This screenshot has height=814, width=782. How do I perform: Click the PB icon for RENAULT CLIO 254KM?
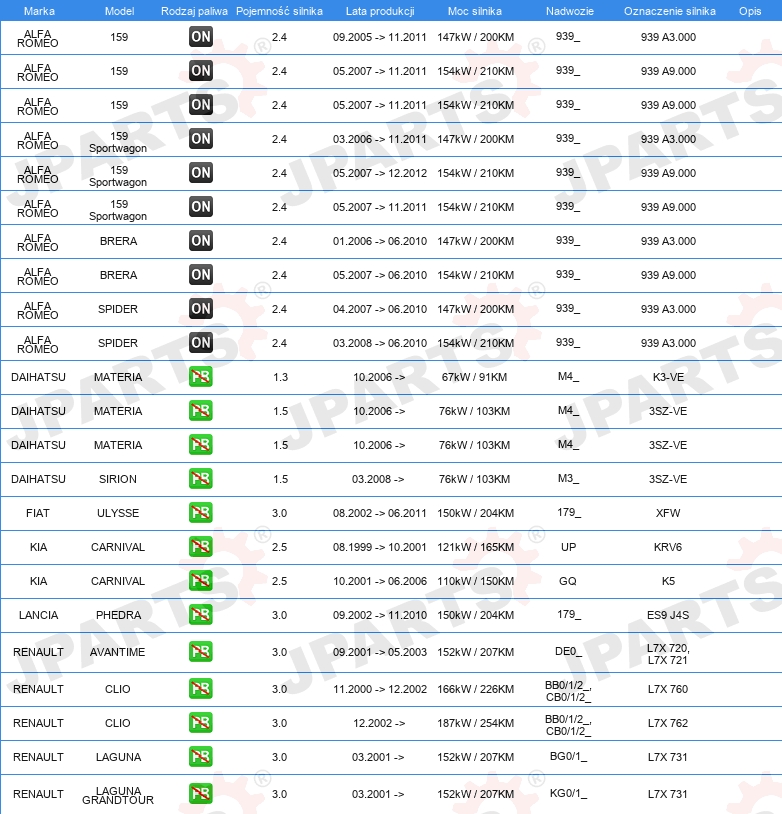click(x=201, y=723)
